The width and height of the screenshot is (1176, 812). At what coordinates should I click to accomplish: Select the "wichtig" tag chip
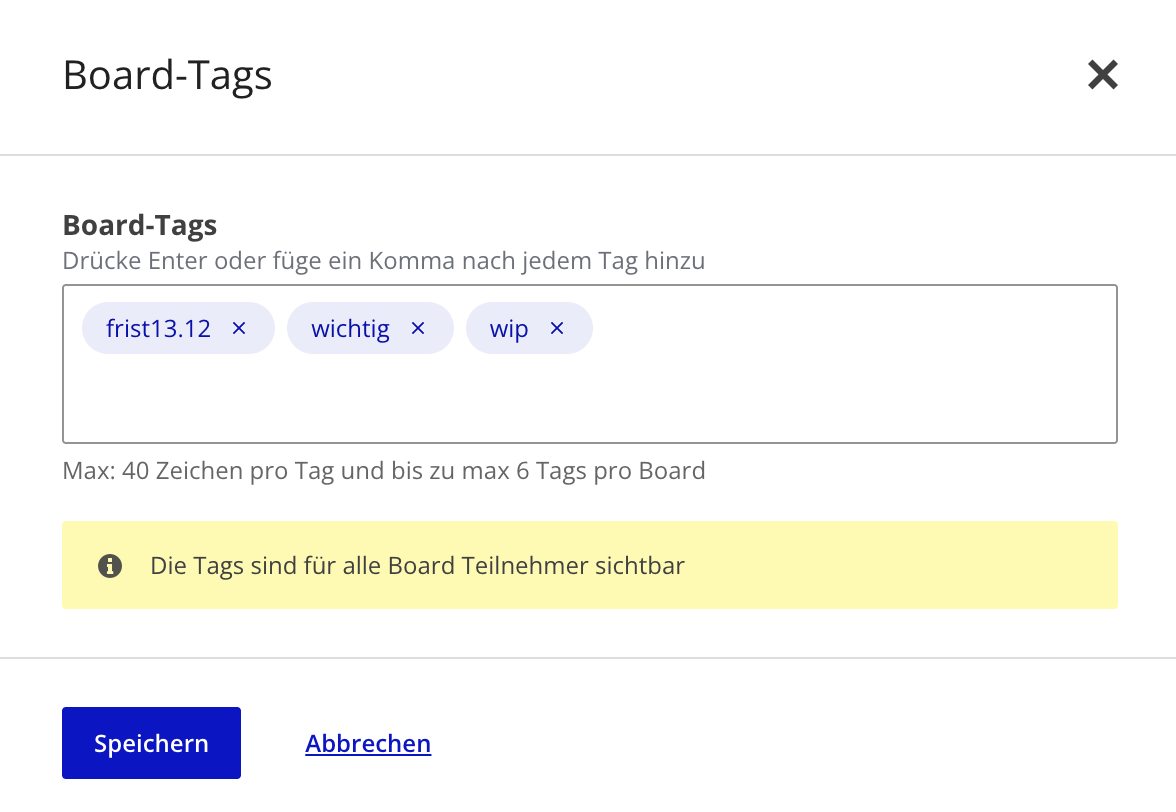[x=350, y=327]
